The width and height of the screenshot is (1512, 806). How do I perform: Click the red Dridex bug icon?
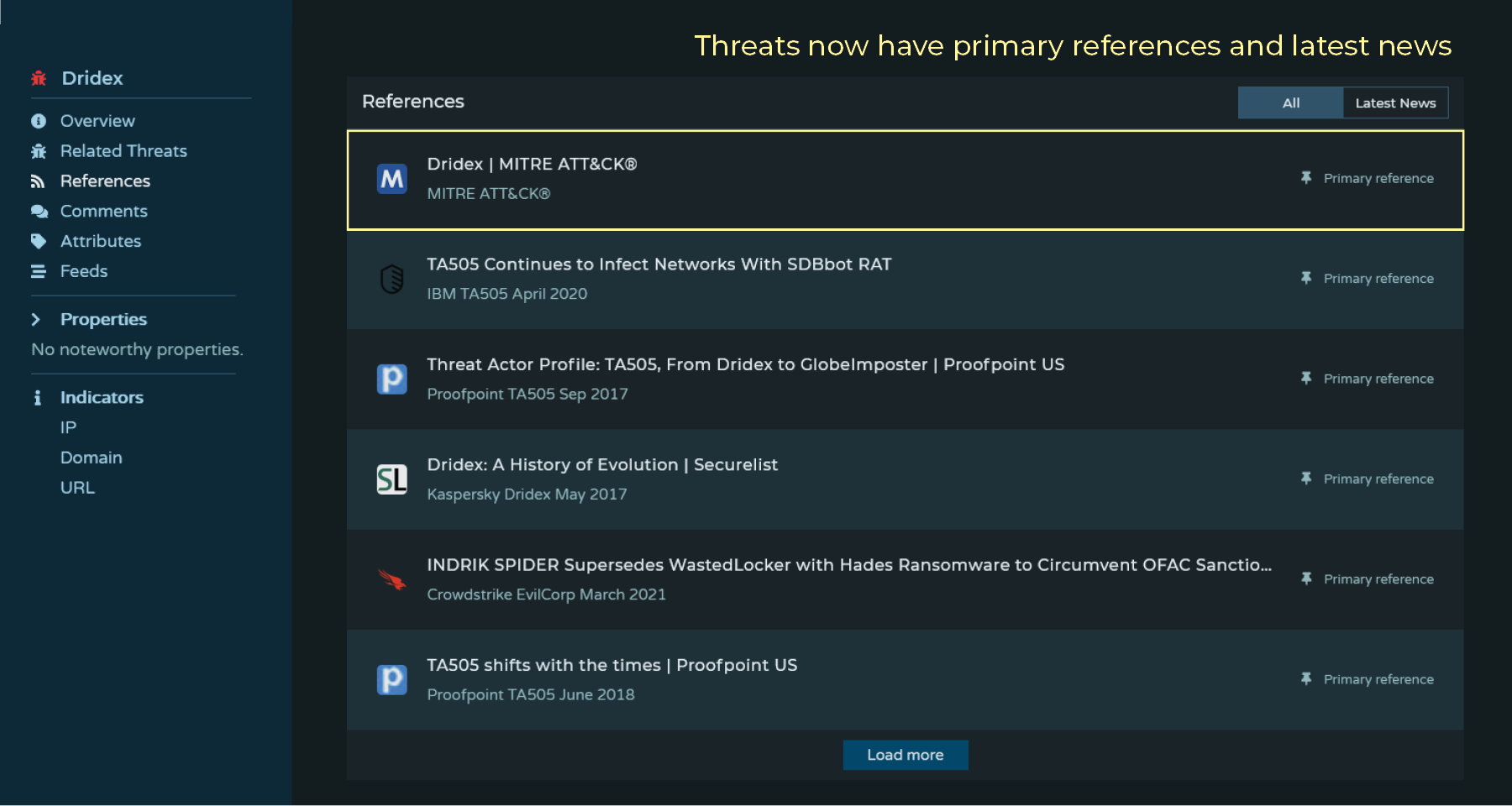(39, 78)
